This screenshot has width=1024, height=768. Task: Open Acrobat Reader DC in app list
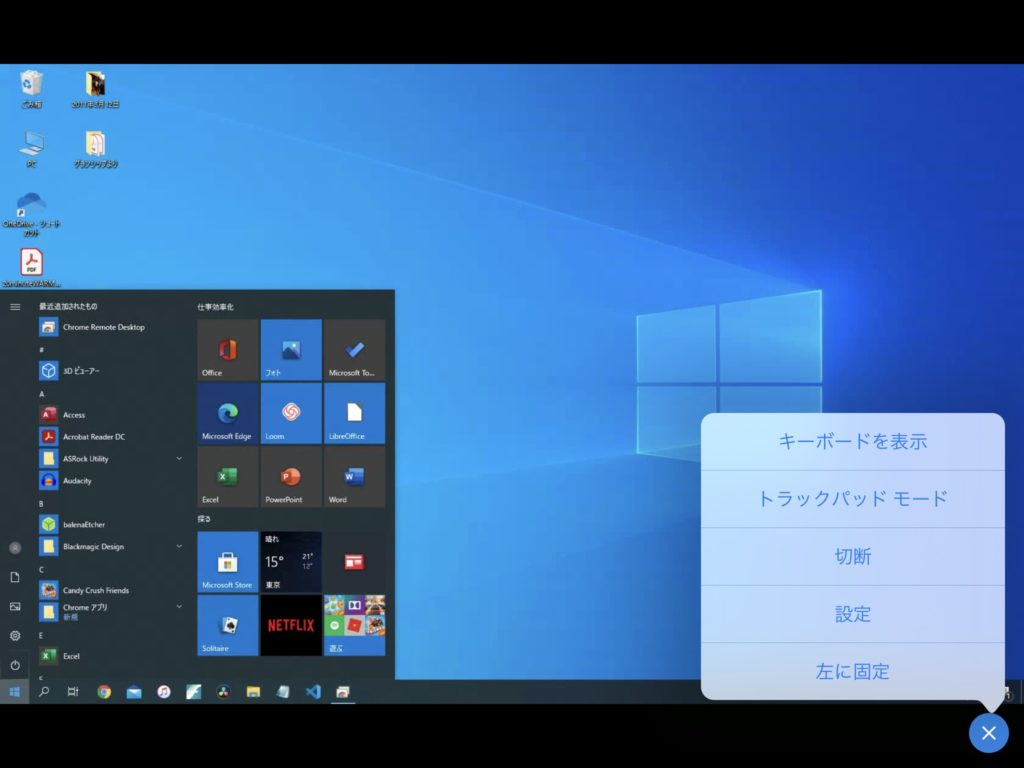[111, 436]
